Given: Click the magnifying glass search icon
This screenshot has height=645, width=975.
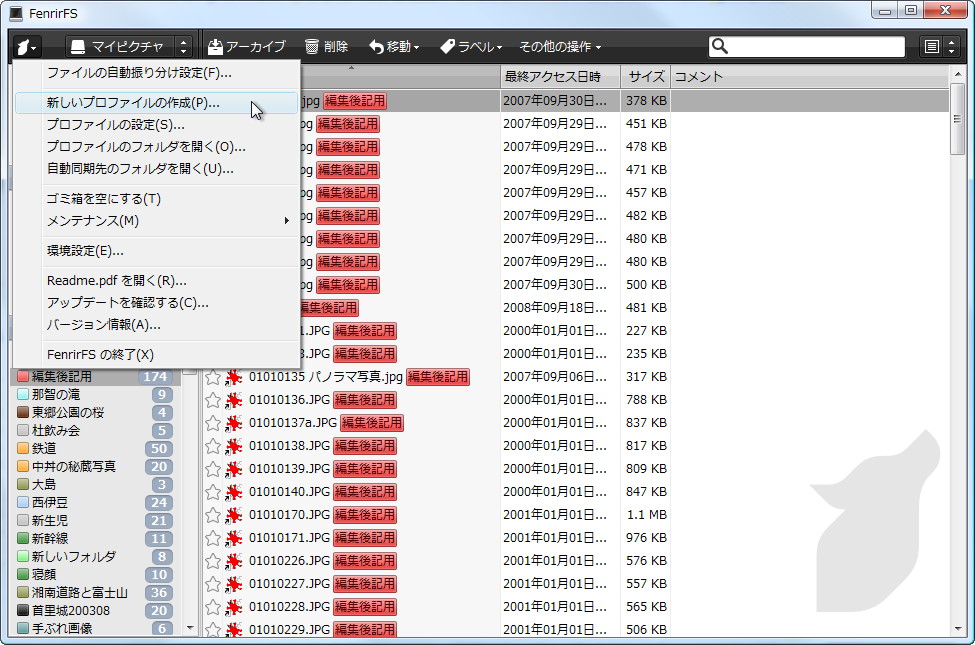Looking at the screenshot, I should coord(722,45).
